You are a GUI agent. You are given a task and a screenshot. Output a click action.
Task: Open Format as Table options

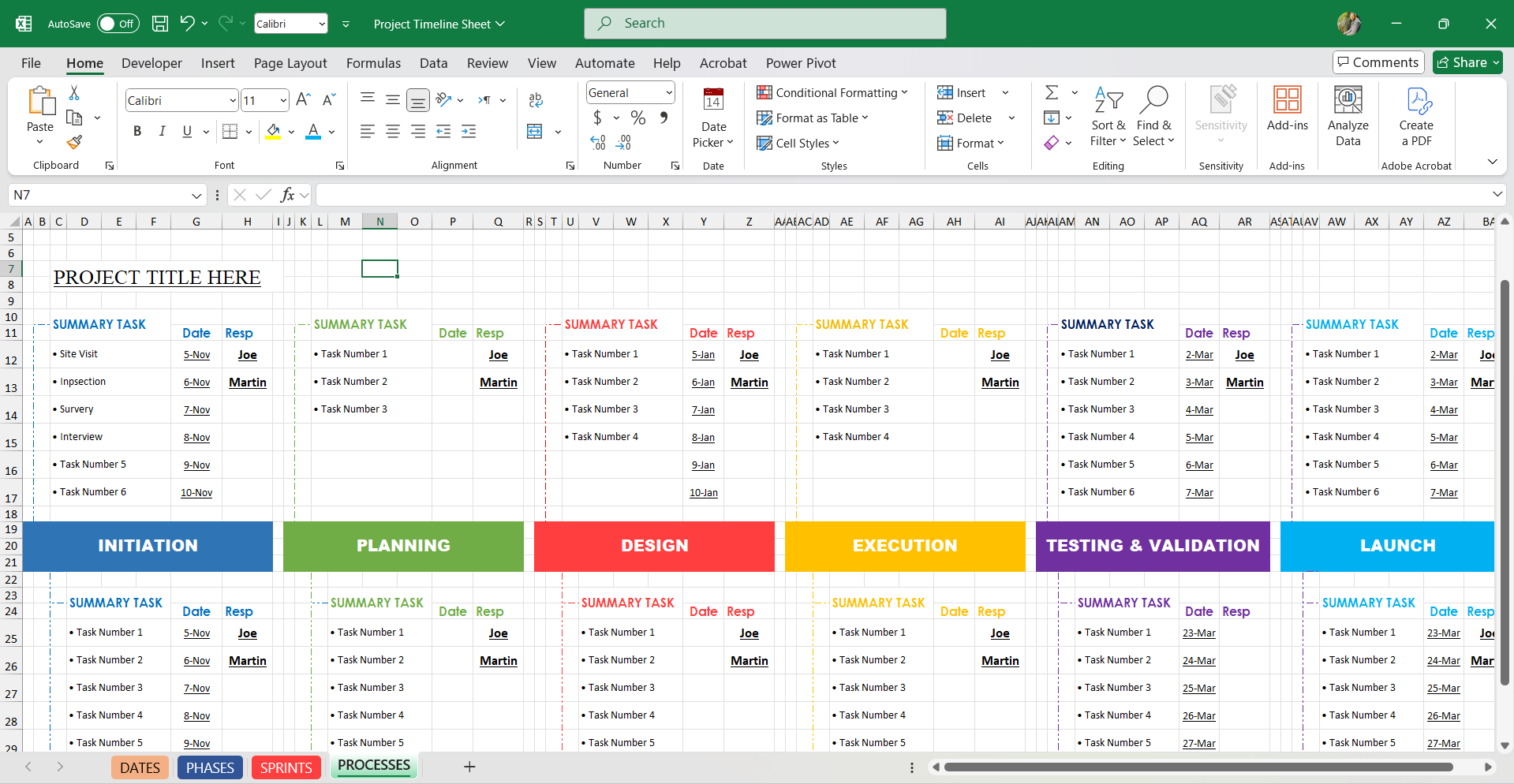coord(812,118)
